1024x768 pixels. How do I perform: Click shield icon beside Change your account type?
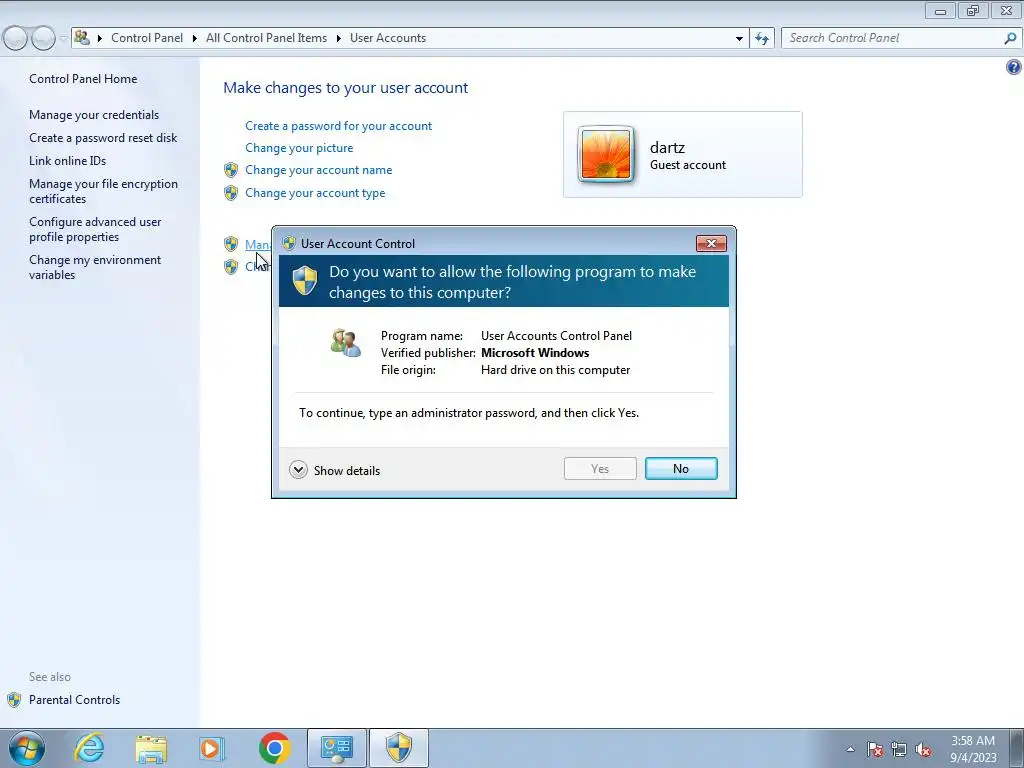tap(231, 193)
